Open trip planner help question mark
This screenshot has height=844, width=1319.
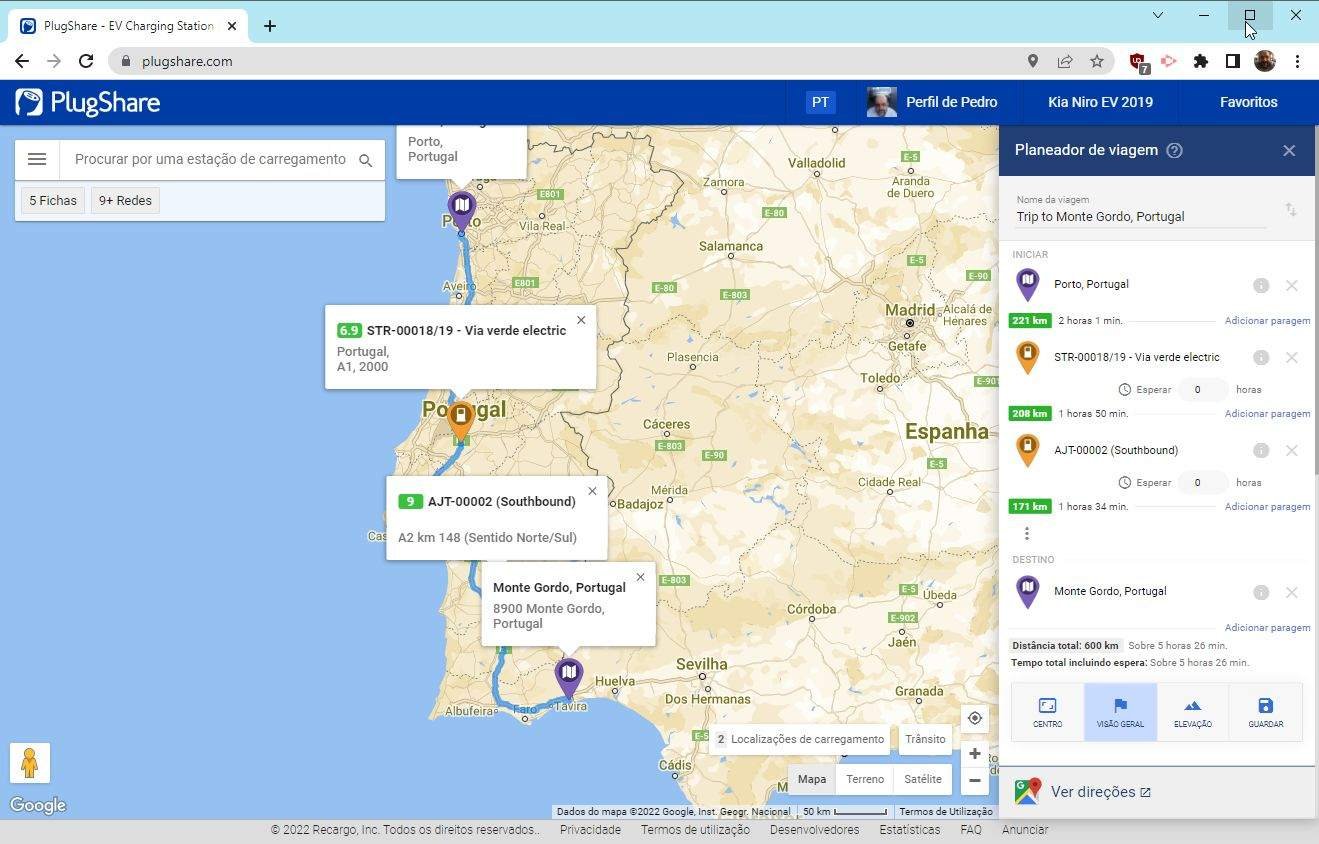[1175, 150]
